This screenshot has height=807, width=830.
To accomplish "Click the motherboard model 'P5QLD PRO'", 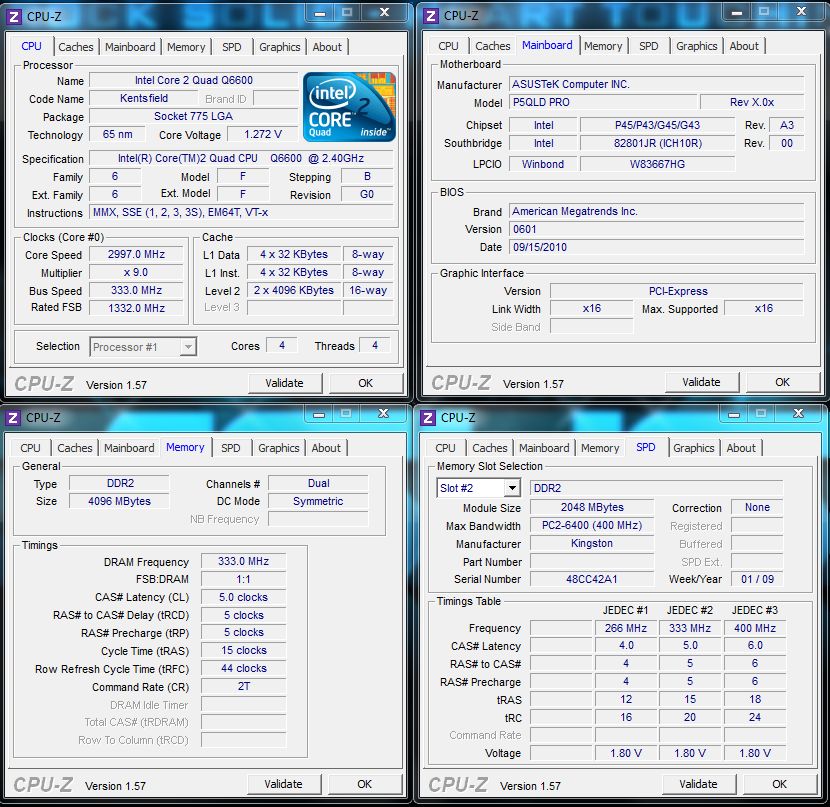I will click(603, 102).
